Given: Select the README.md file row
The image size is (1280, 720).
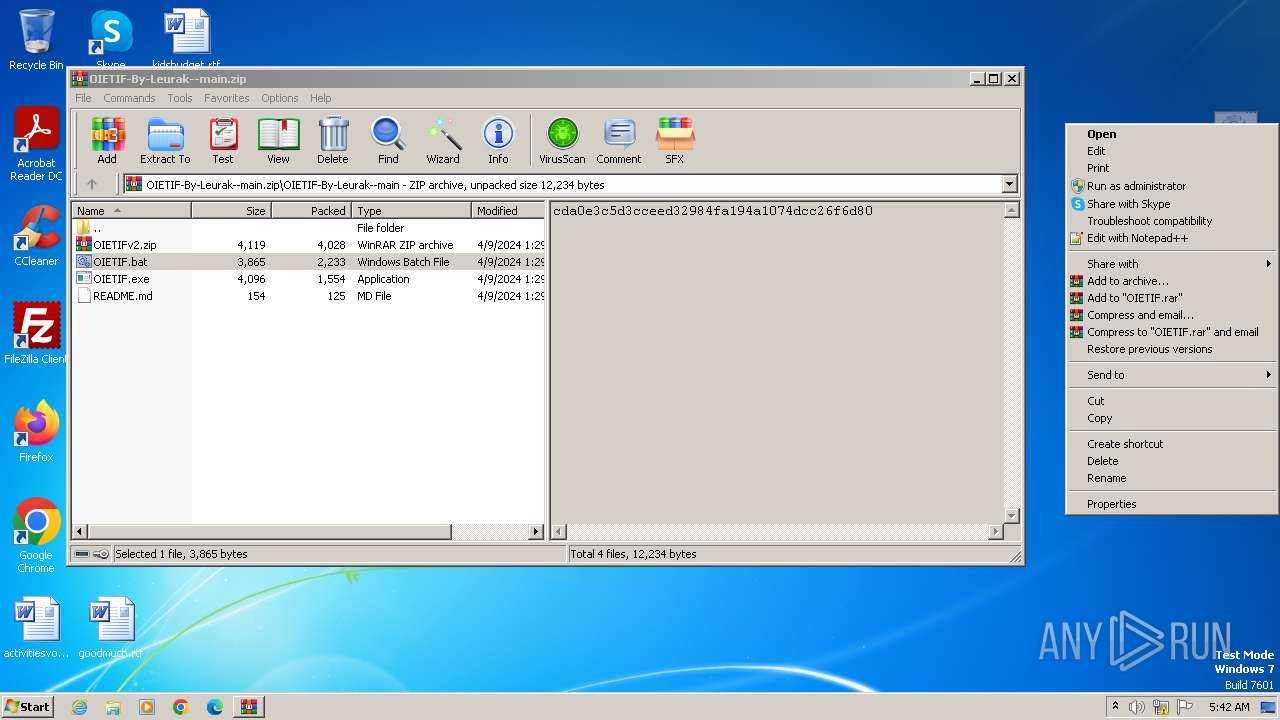Looking at the screenshot, I should pyautogui.click(x=309, y=296).
